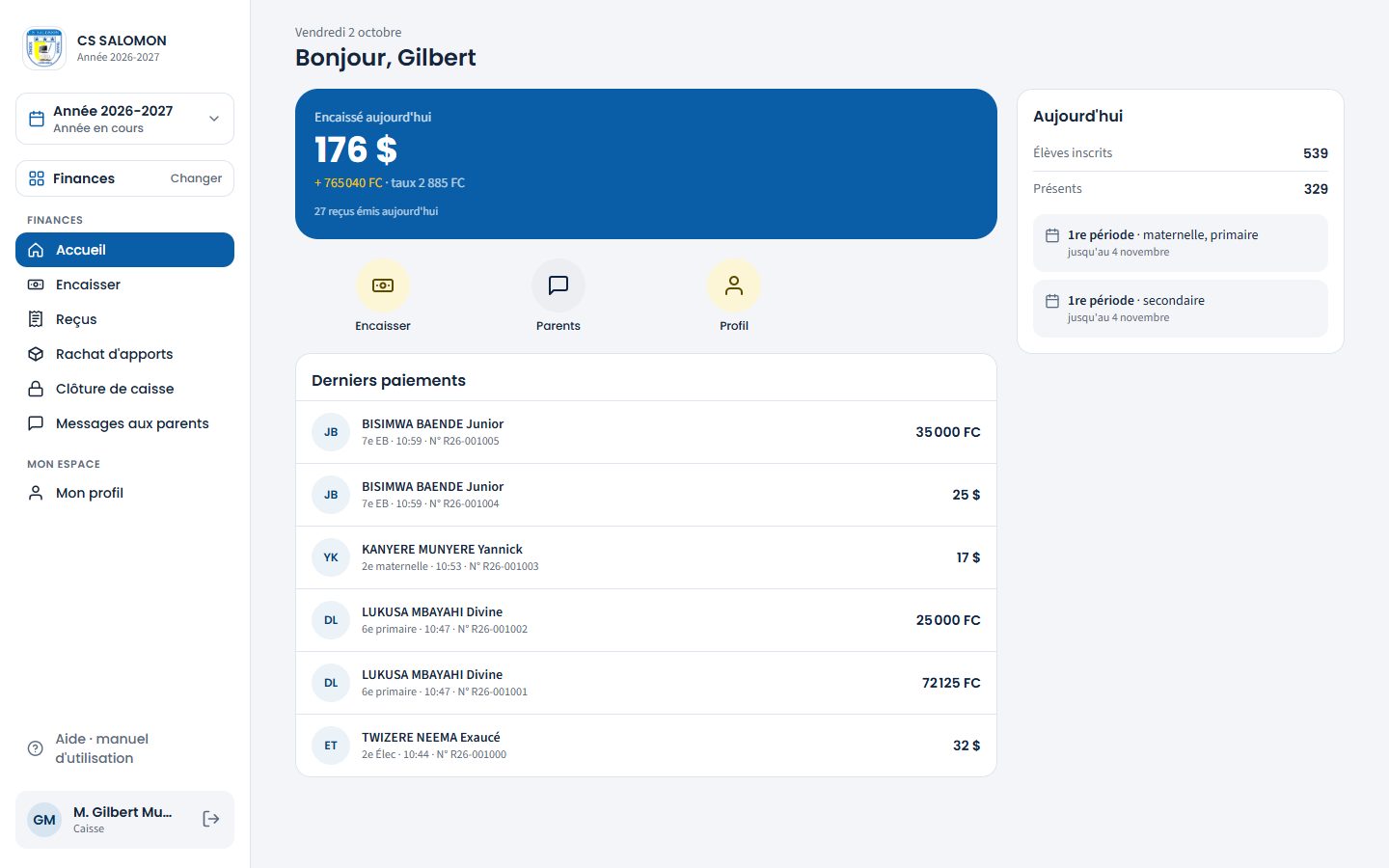Select LUKUSA's 25 000 FC payment row

[646, 620]
